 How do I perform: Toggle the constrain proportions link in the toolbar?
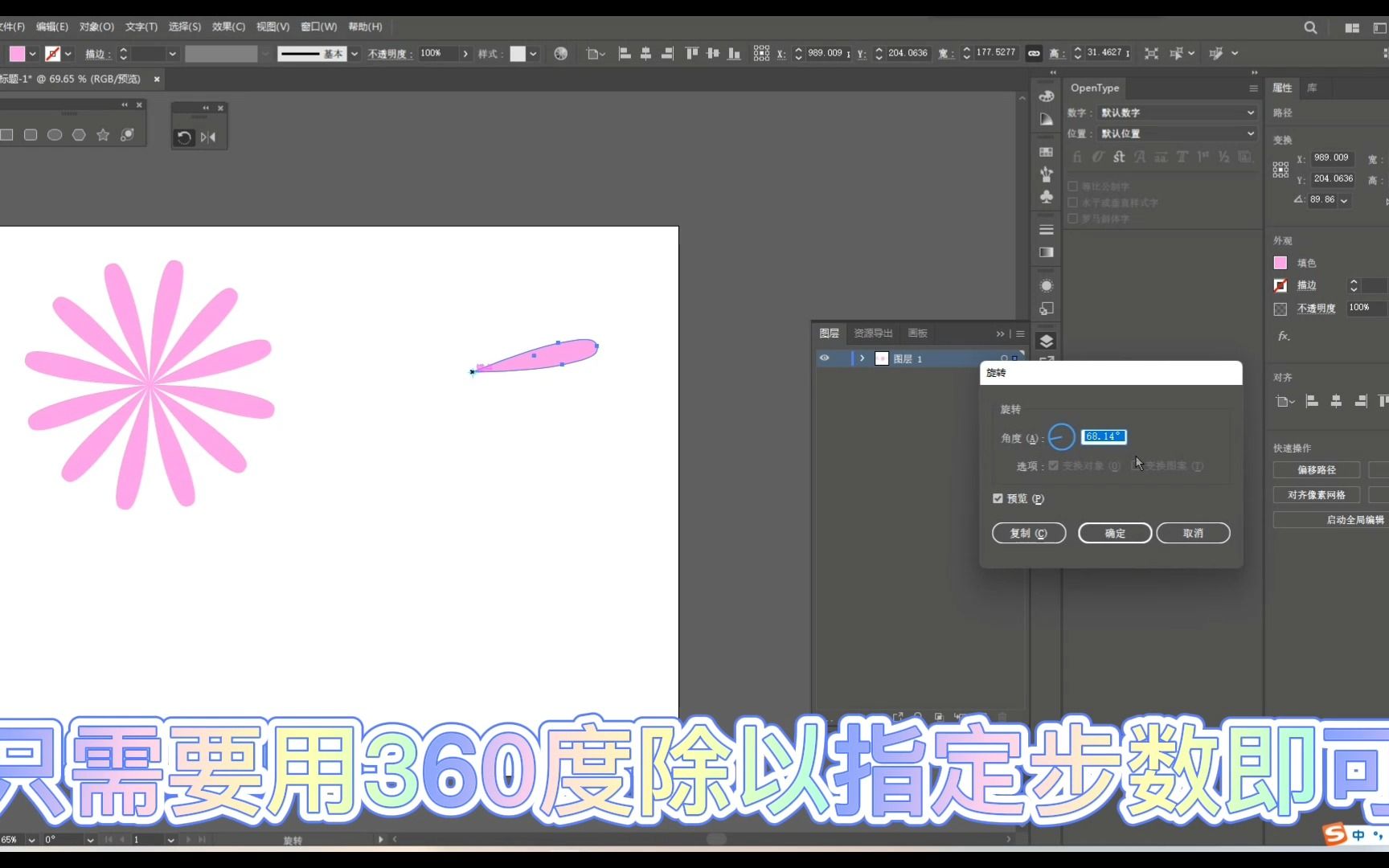pyautogui.click(x=1033, y=53)
